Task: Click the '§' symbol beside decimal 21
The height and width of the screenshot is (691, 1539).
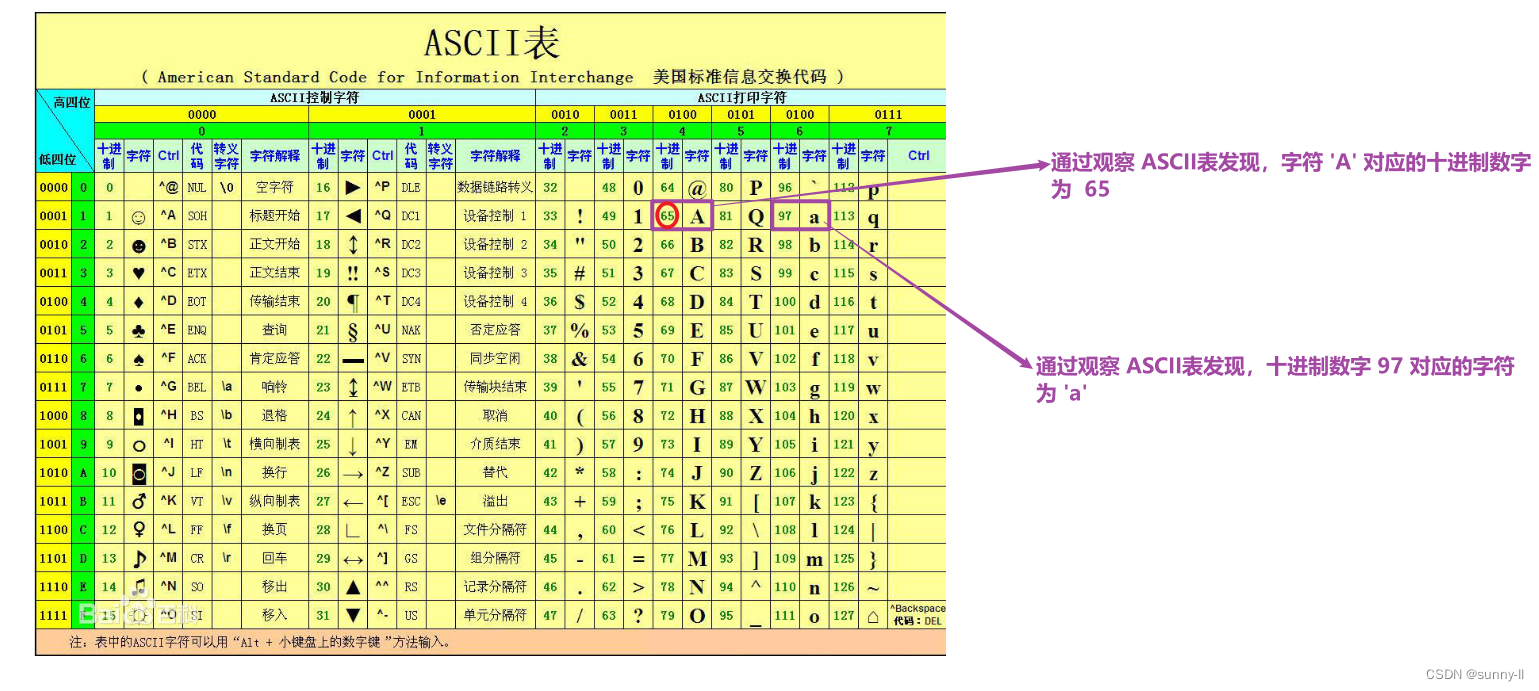Action: tap(352, 330)
